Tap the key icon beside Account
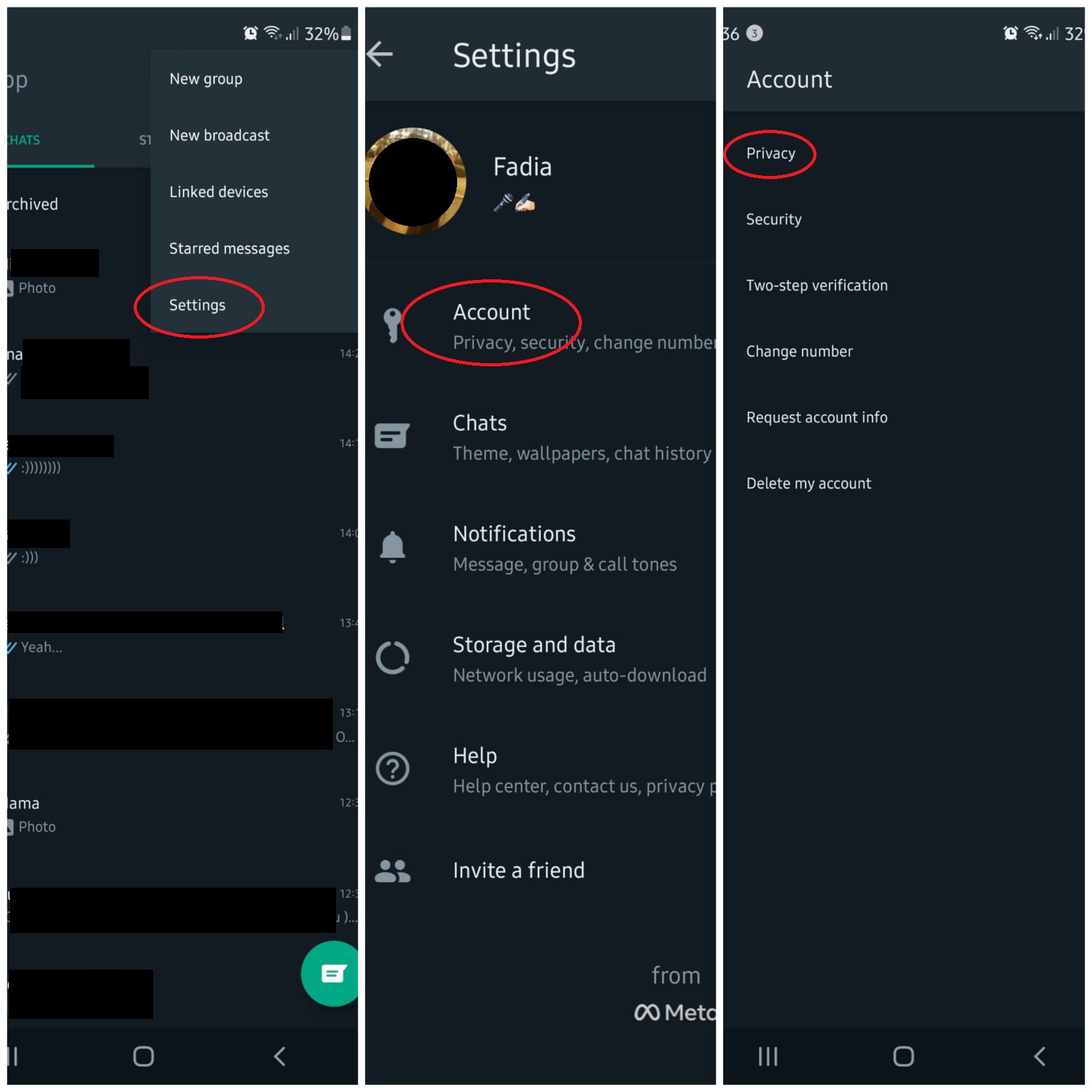Image resolution: width=1092 pixels, height=1092 pixels. click(392, 325)
